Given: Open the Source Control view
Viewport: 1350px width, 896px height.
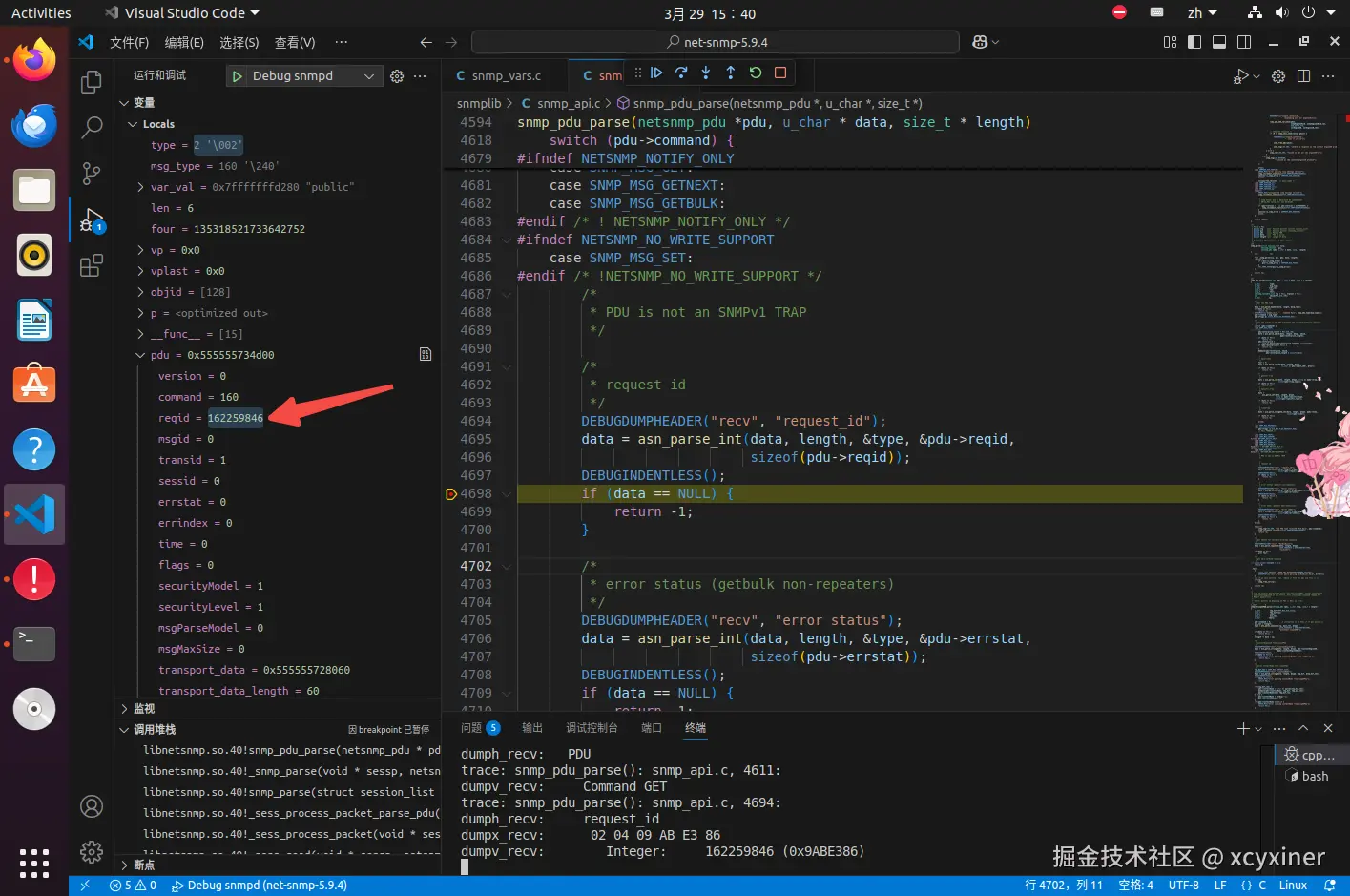Looking at the screenshot, I should click(x=92, y=173).
